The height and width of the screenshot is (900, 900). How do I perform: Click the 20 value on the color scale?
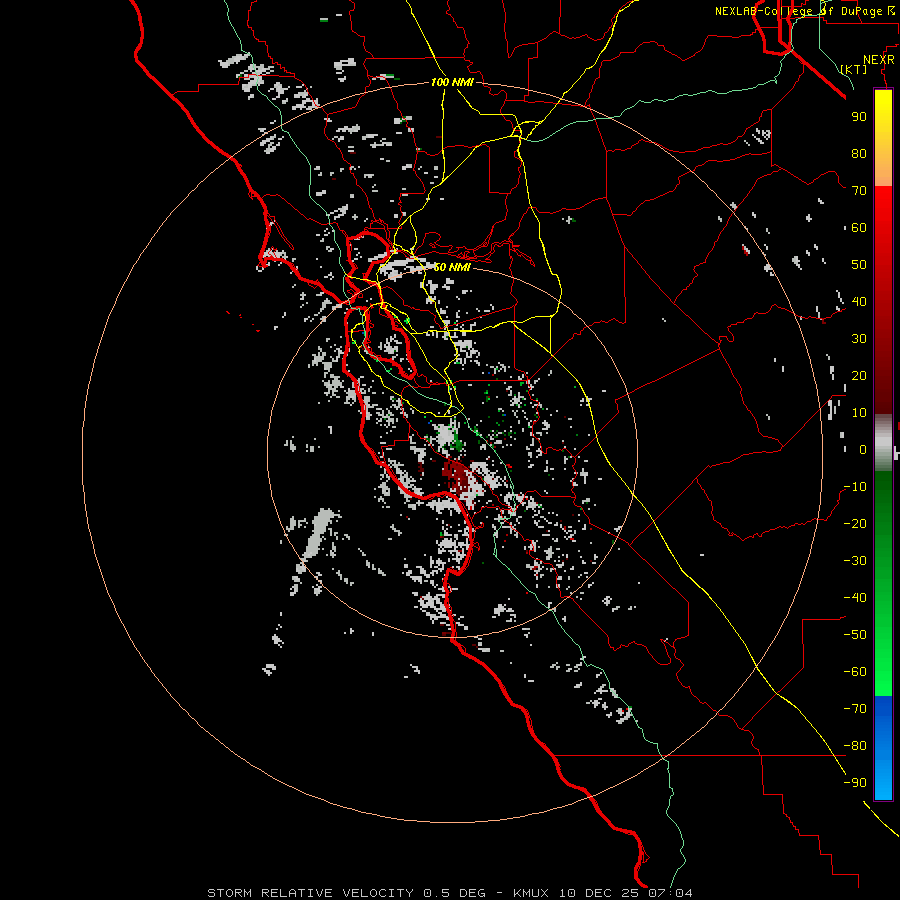click(x=859, y=375)
